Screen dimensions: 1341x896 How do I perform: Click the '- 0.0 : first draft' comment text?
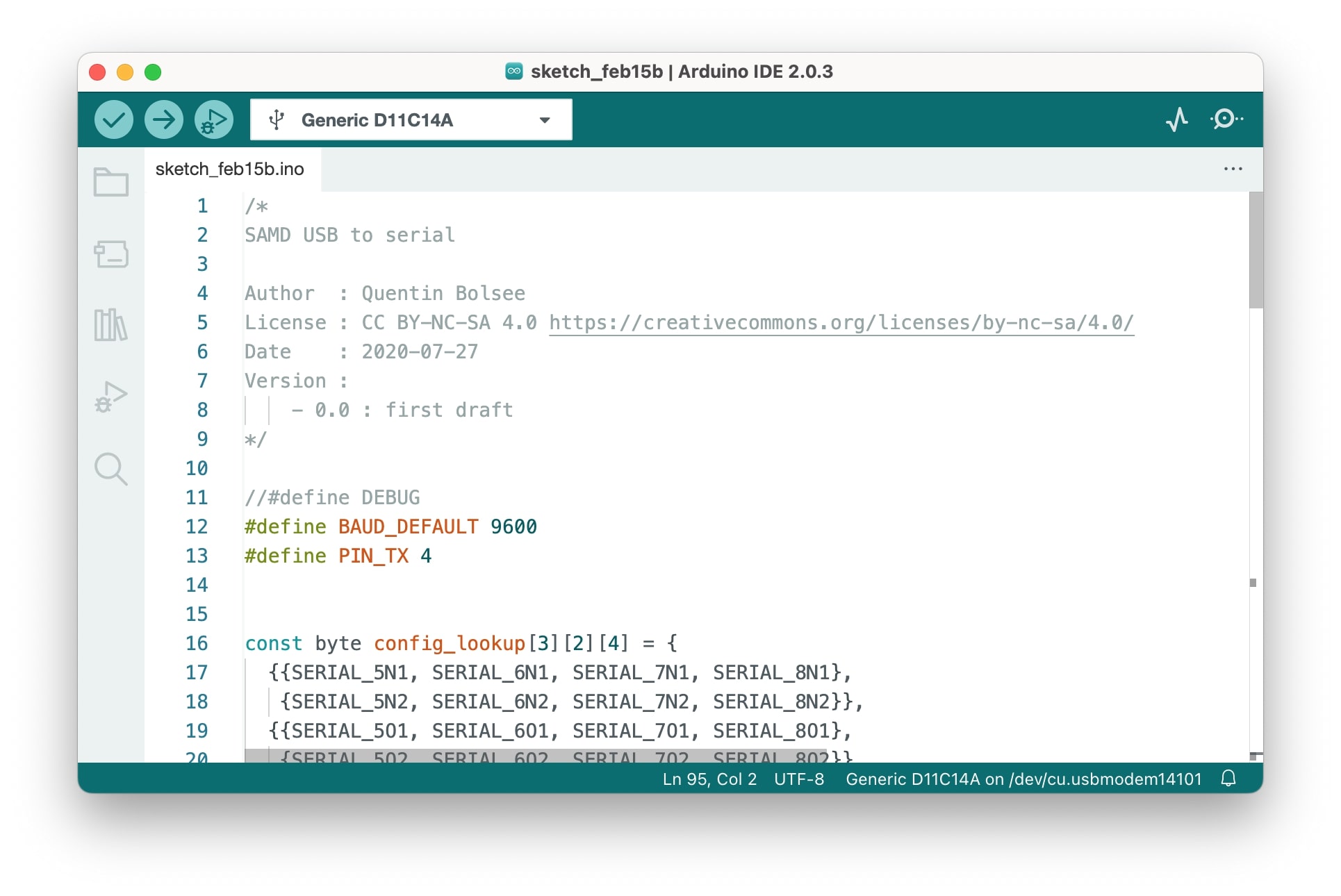[x=402, y=410]
